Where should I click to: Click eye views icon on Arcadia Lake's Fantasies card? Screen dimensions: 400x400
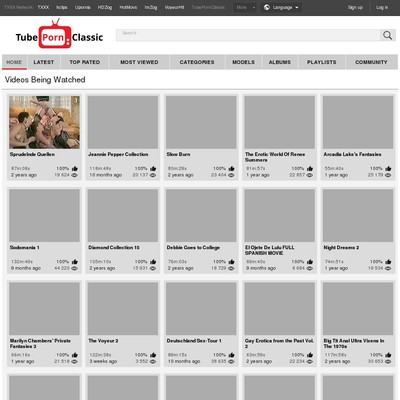[388, 175]
